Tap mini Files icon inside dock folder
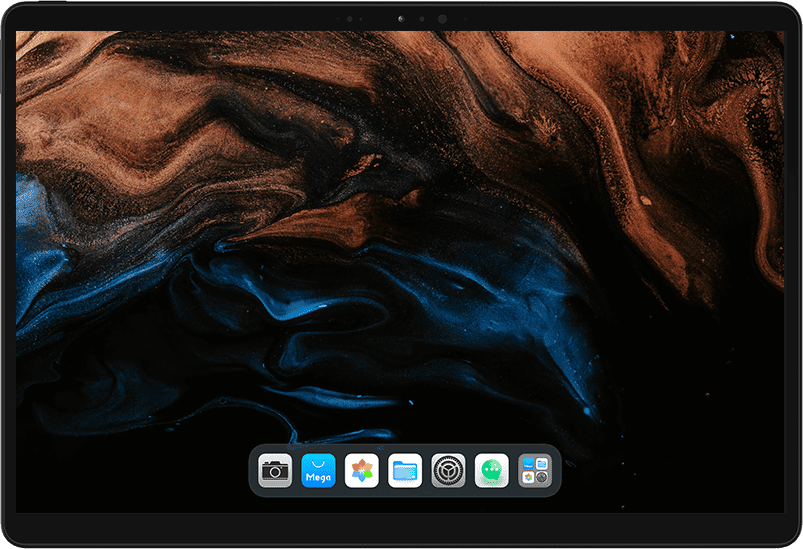 [x=542, y=463]
